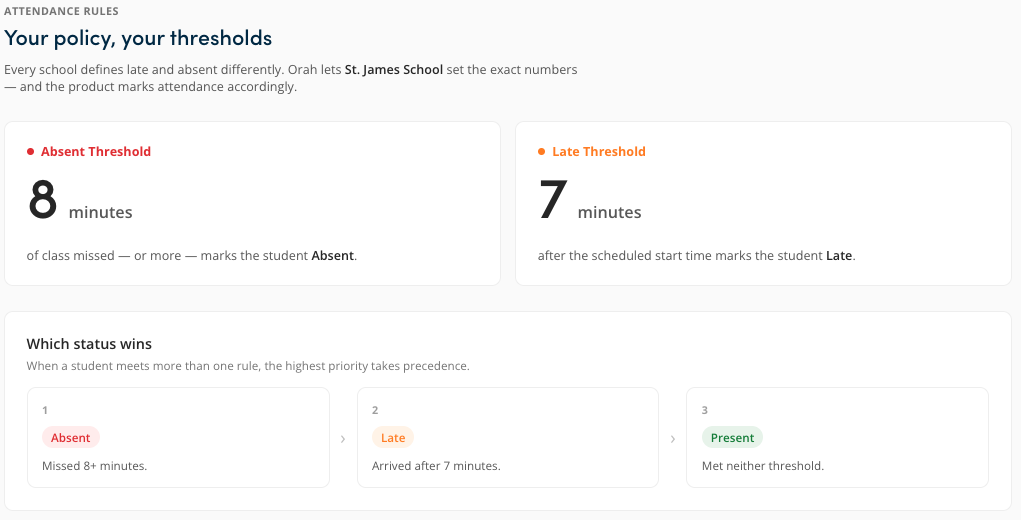Select the red Absent status badge
The height and width of the screenshot is (520, 1021).
coord(70,437)
